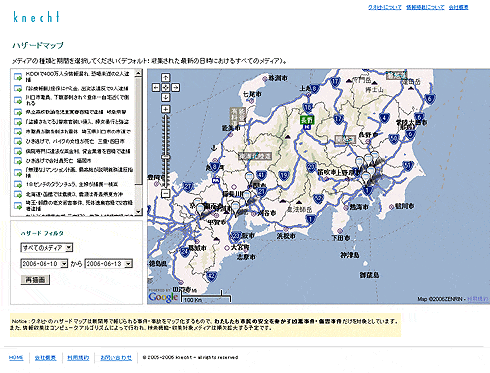Click the Google logo on the map
Image resolution: width=490 pixels, height=373 pixels.
163,297
